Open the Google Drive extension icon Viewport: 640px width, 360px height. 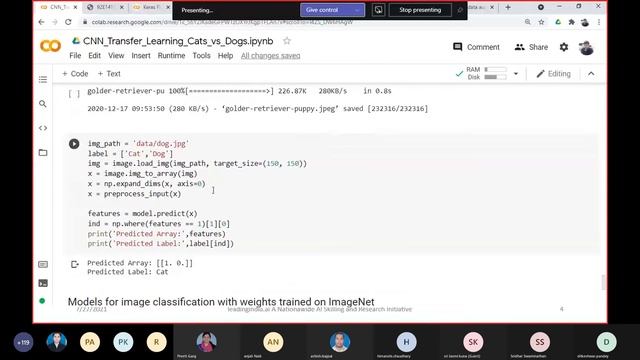558,22
